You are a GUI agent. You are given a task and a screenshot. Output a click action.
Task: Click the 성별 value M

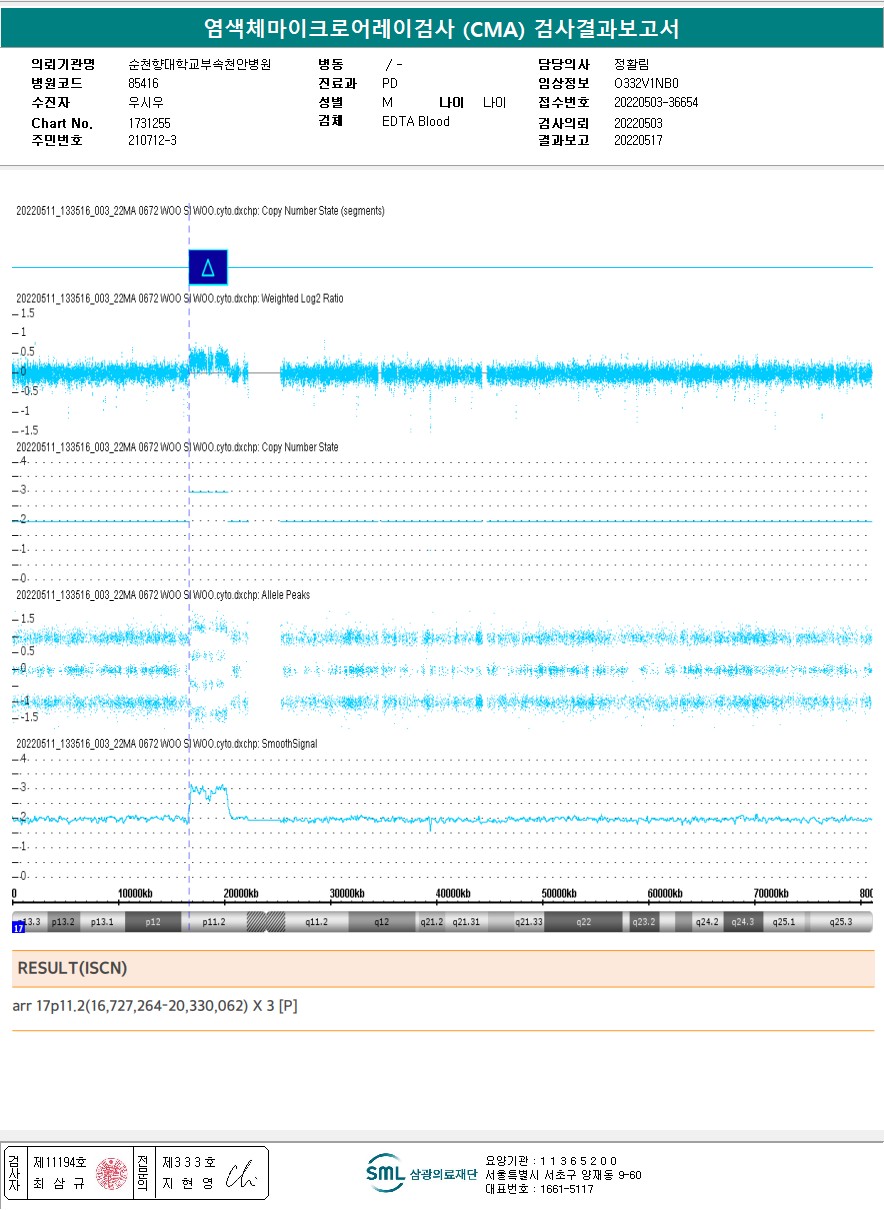[387, 102]
